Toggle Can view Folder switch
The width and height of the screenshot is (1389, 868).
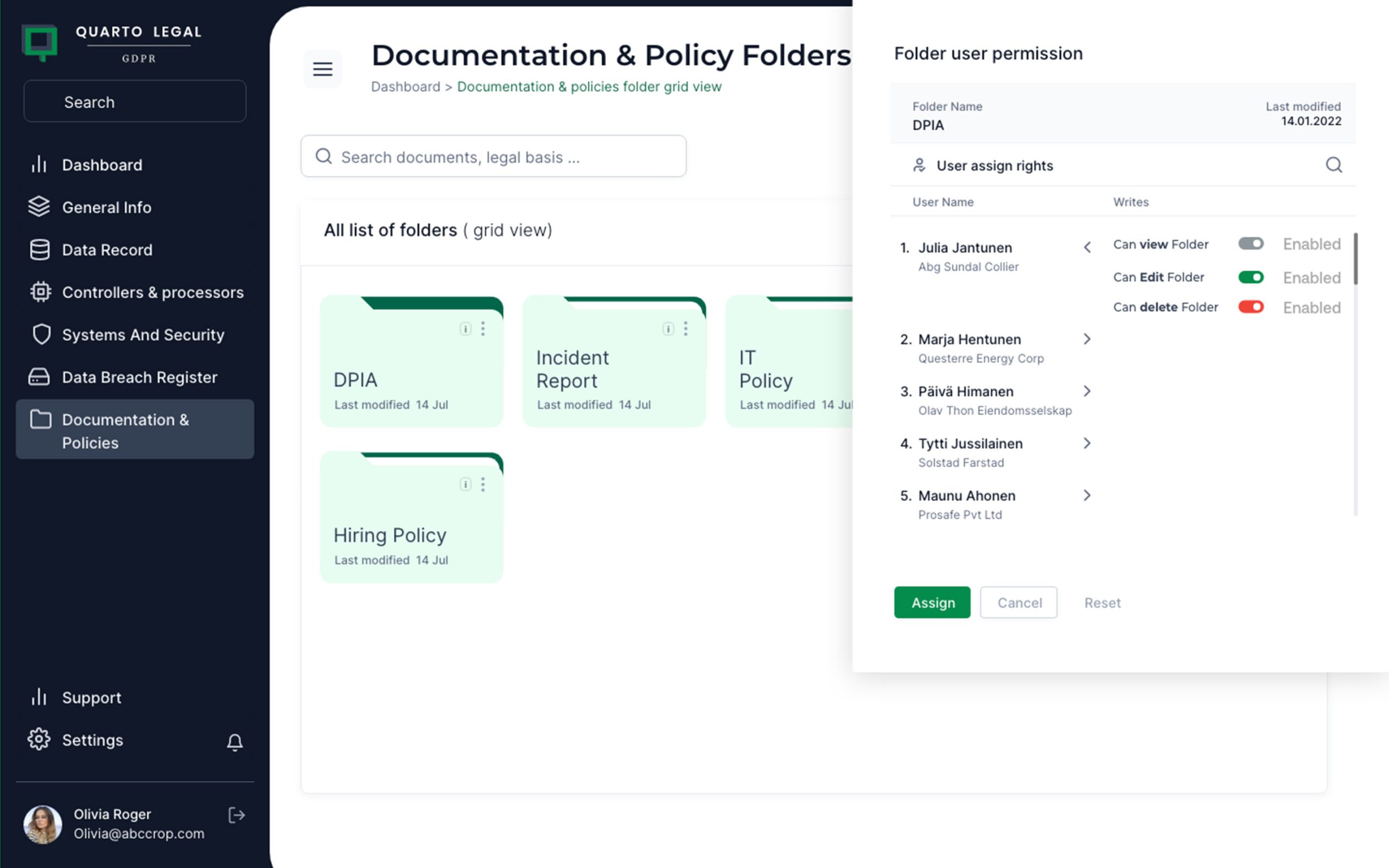pos(1251,244)
